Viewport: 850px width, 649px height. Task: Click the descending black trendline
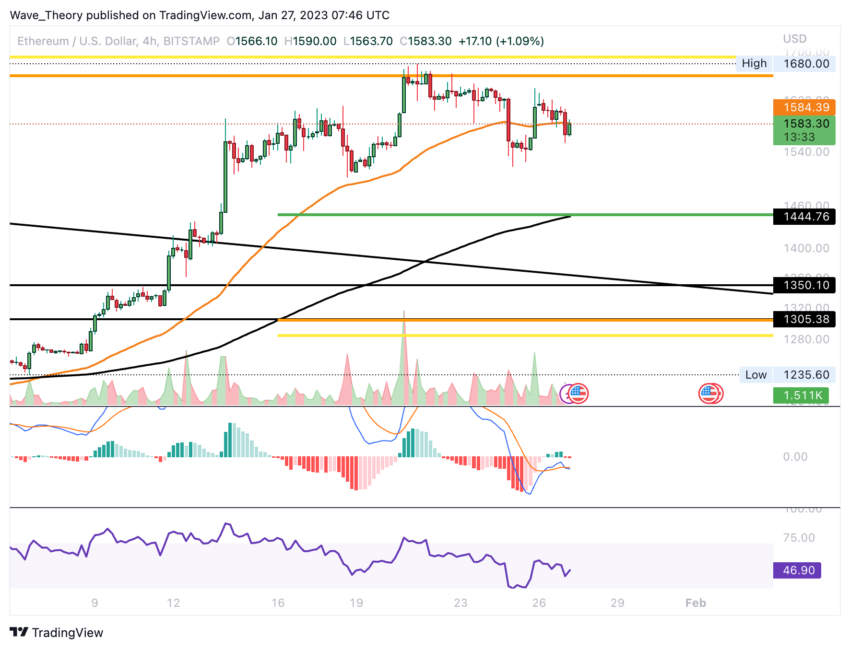tap(390, 259)
